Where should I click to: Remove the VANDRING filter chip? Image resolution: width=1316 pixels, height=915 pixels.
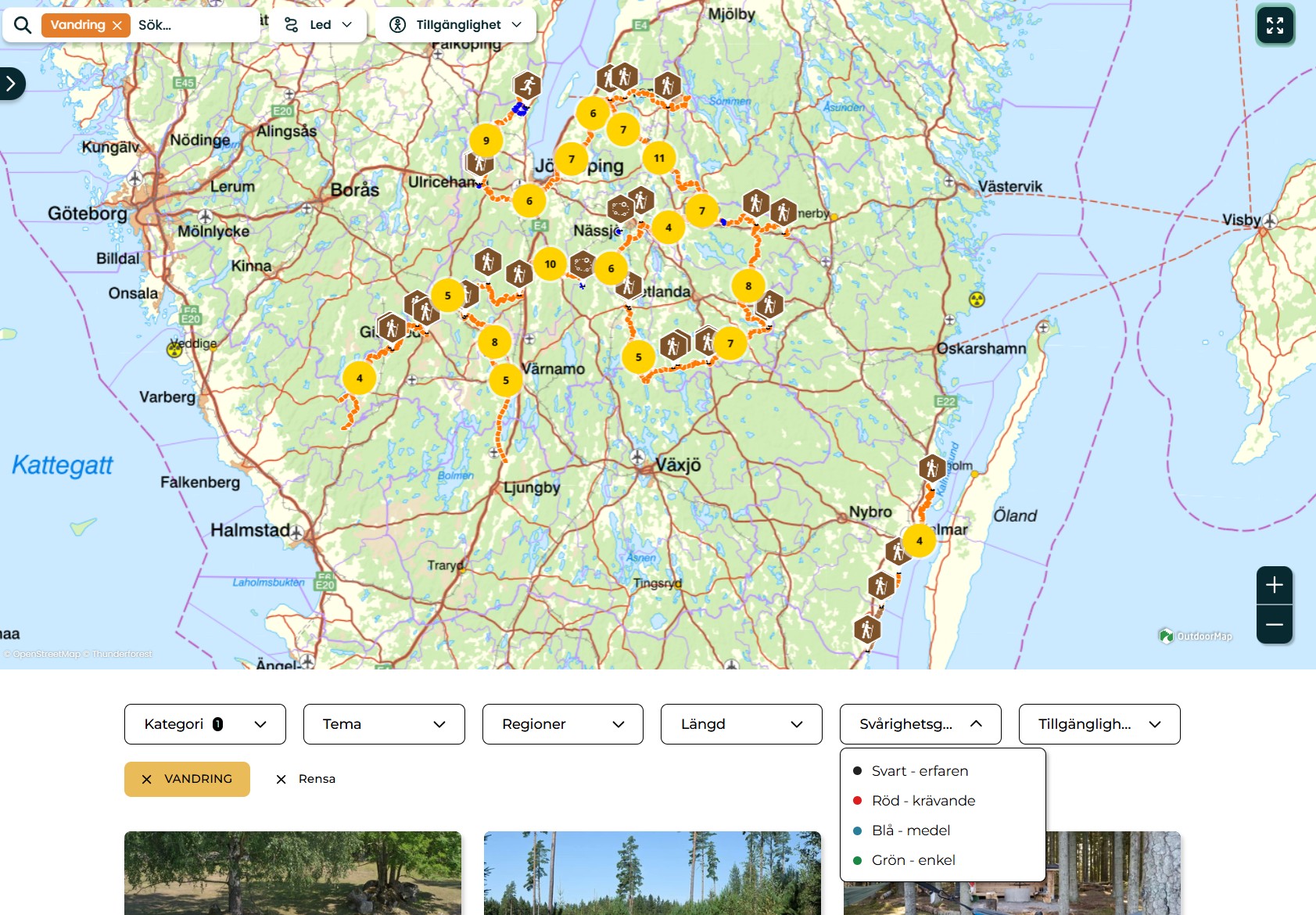click(x=147, y=779)
